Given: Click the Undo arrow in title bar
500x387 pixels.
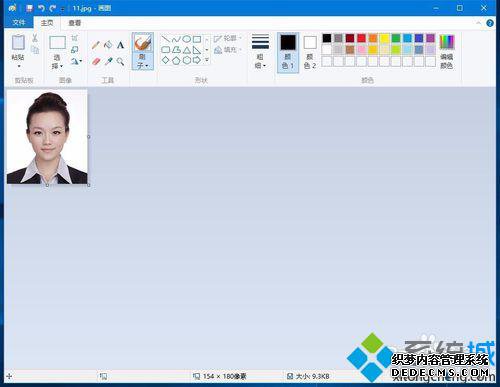Looking at the screenshot, I should pyautogui.click(x=41, y=8).
